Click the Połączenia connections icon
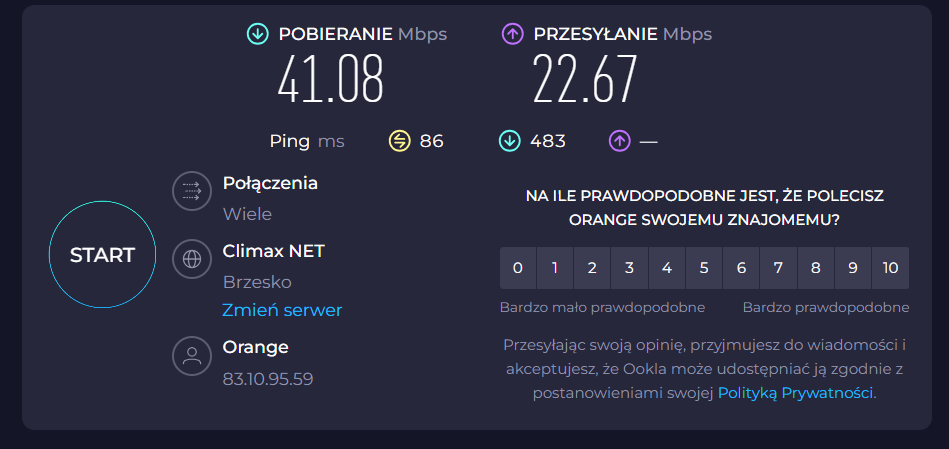Image resolution: width=949 pixels, height=449 pixels. coord(191,192)
